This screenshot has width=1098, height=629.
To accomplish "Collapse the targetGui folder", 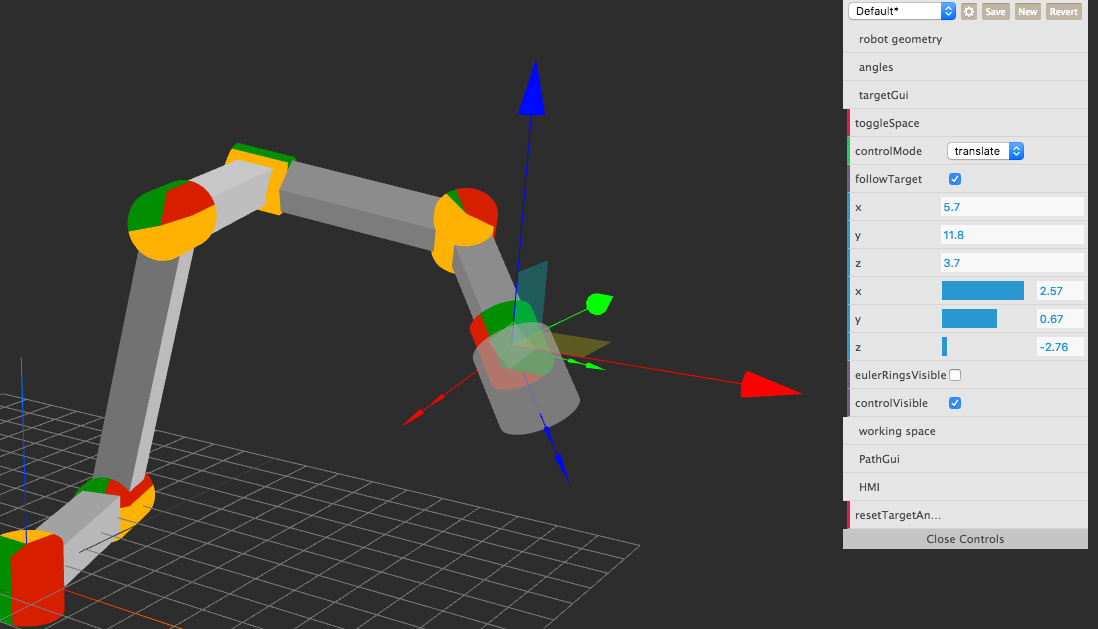I will [965, 95].
